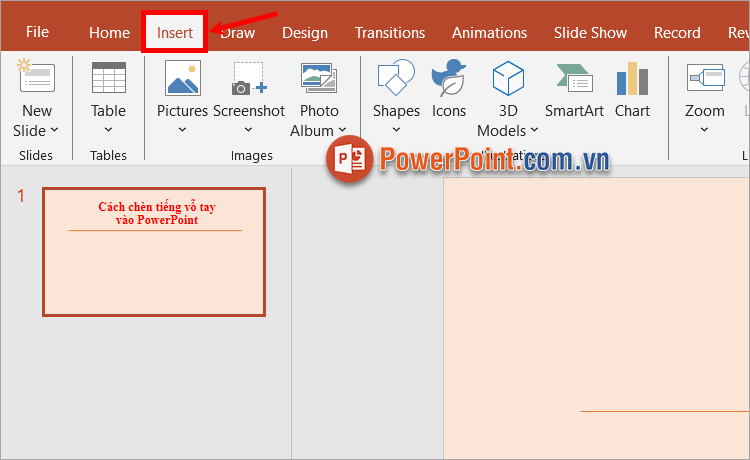
Task: Click the Shapes text label
Action: (396, 111)
